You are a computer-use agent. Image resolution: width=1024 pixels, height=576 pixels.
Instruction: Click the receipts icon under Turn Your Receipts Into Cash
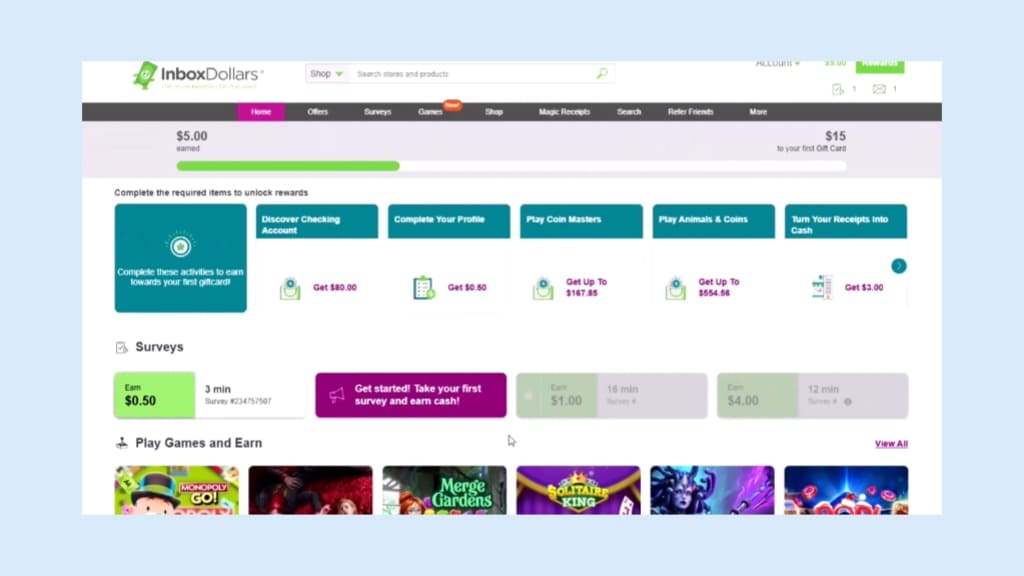pos(823,287)
